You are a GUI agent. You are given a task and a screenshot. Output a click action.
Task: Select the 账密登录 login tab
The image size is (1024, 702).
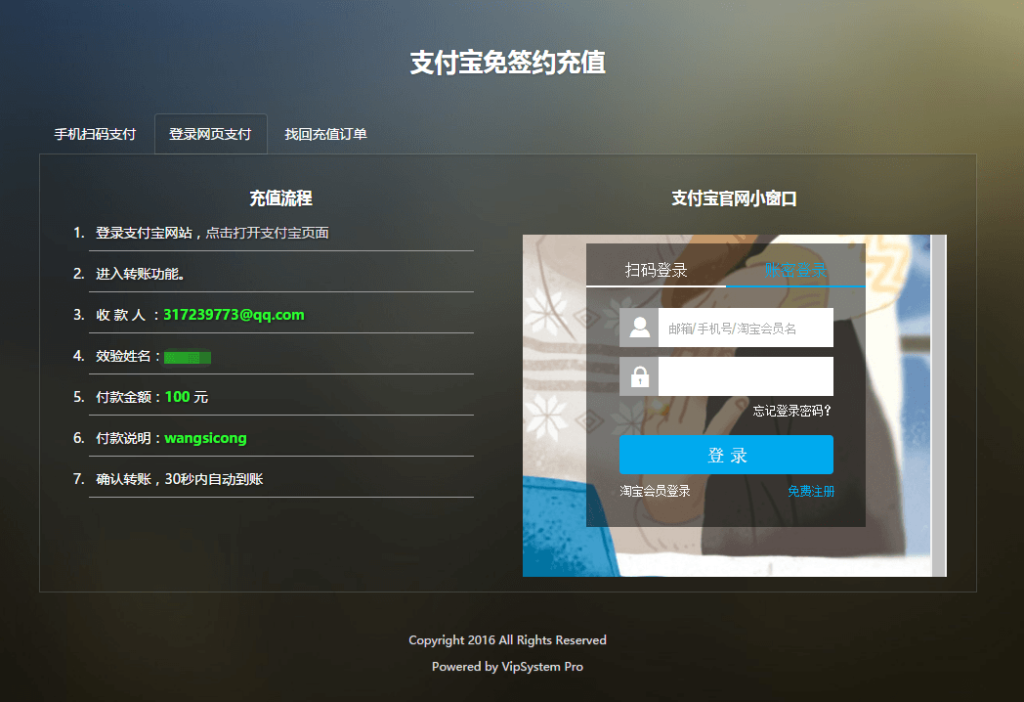pyautogui.click(x=795, y=270)
